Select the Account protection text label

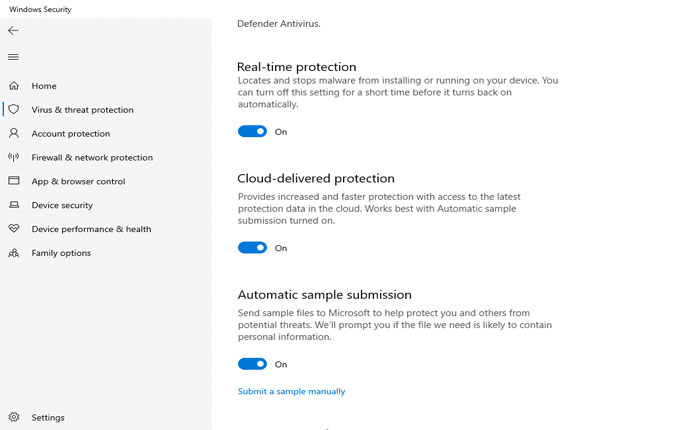click(70, 133)
